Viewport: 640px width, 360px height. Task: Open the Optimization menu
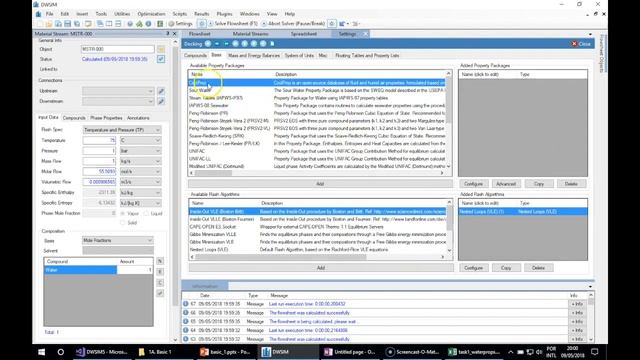point(151,14)
